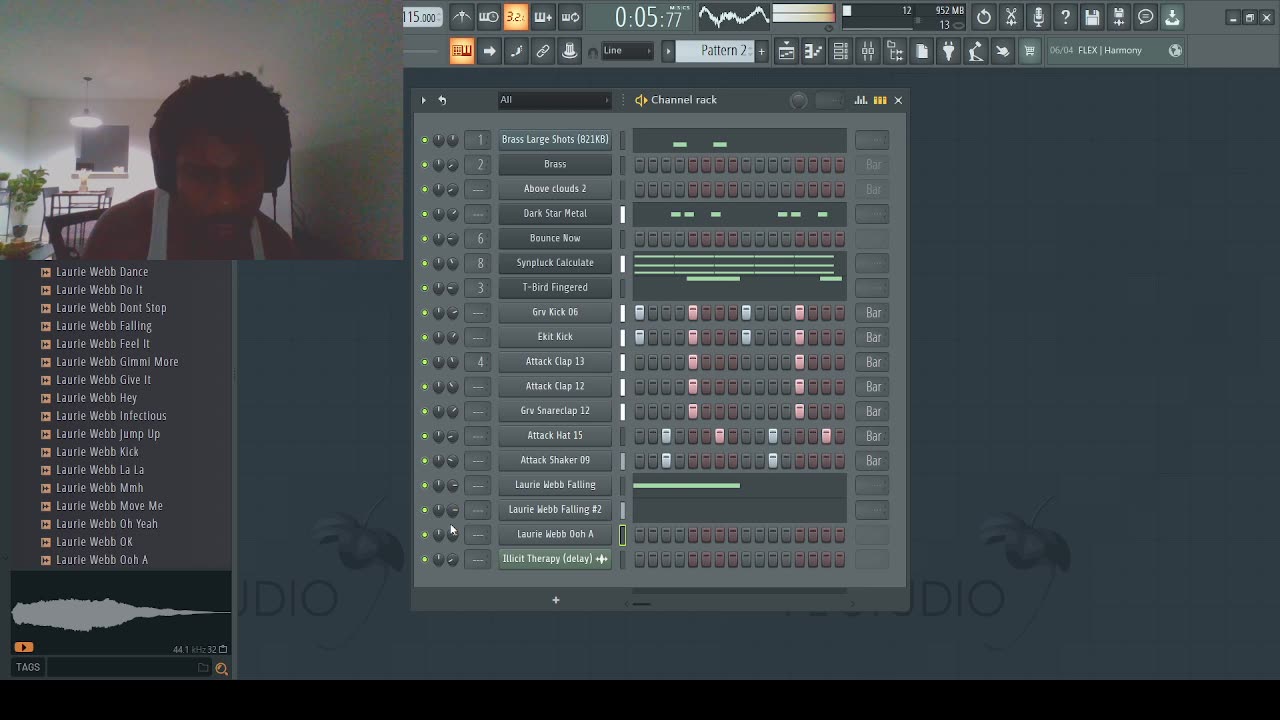
Task: Click the auto scroll arrow icon
Action: (x=489, y=51)
